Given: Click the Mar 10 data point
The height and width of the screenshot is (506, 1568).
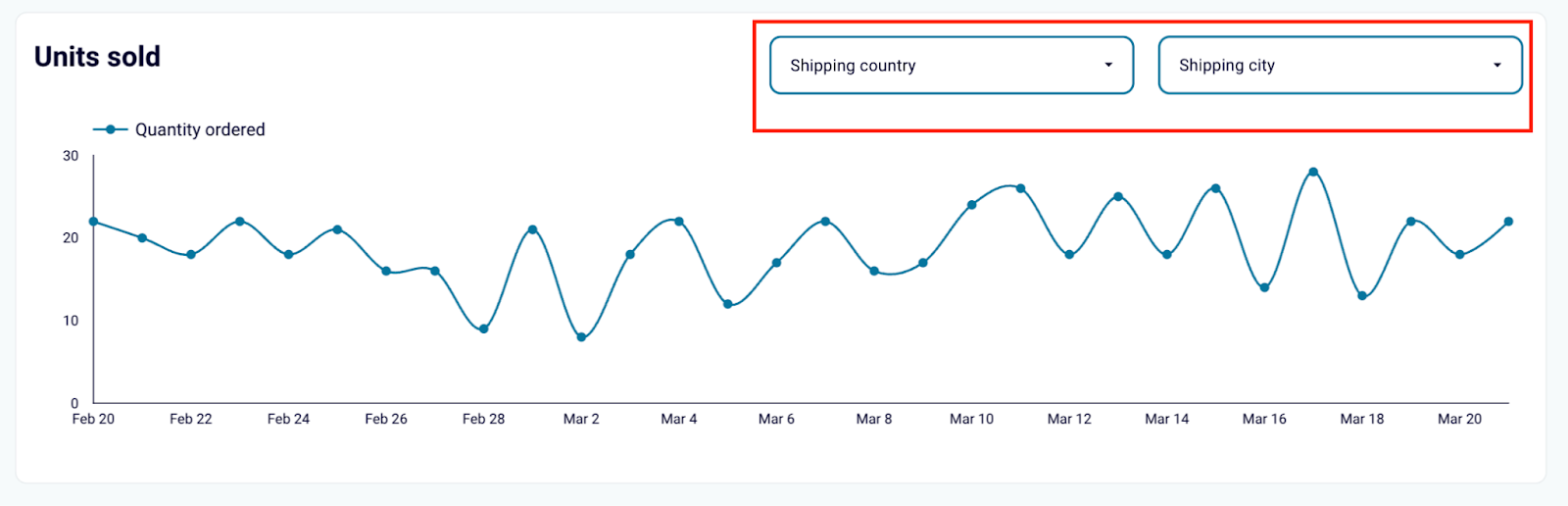Looking at the screenshot, I should click(972, 205).
